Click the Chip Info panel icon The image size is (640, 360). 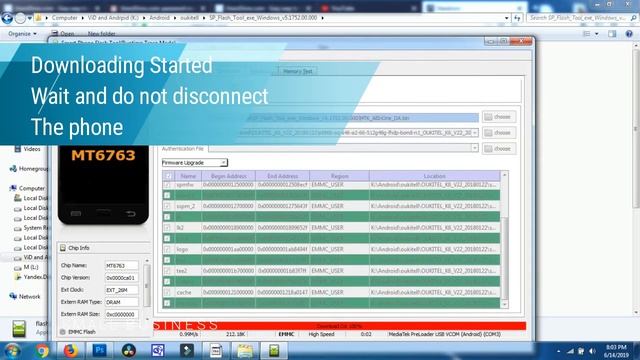coord(63,248)
